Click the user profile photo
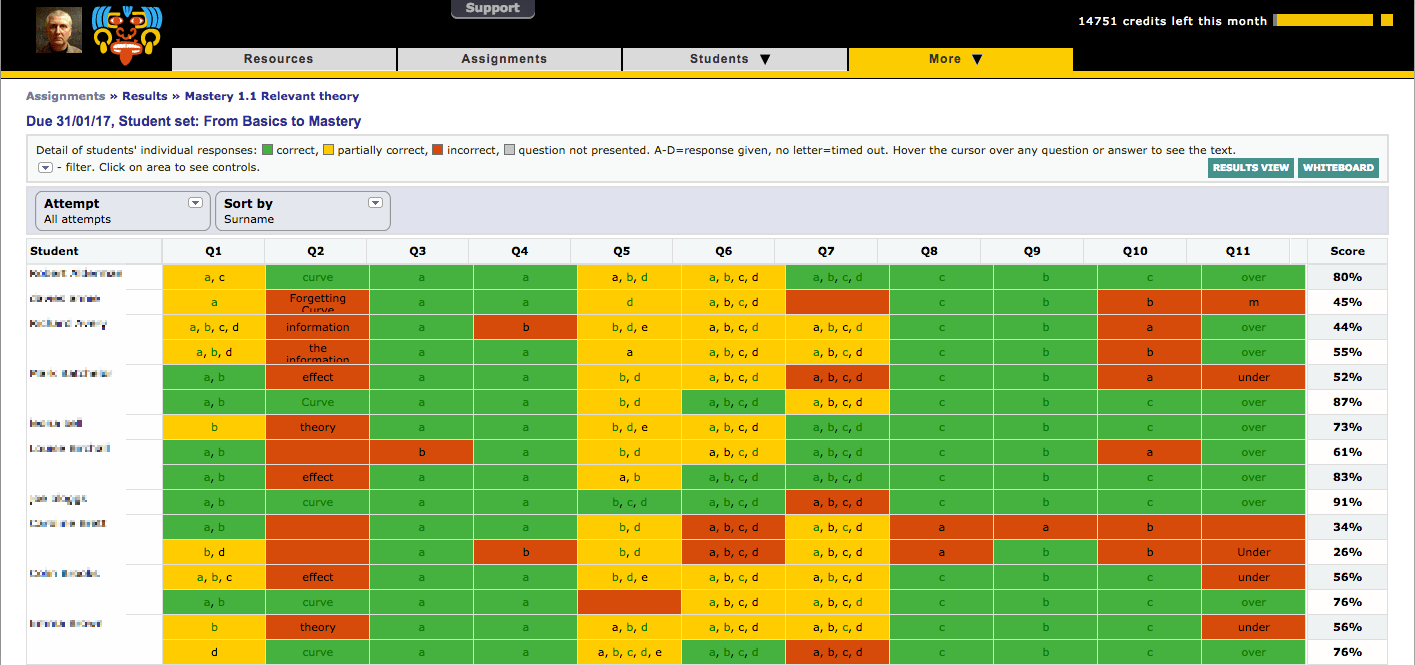 (x=59, y=30)
